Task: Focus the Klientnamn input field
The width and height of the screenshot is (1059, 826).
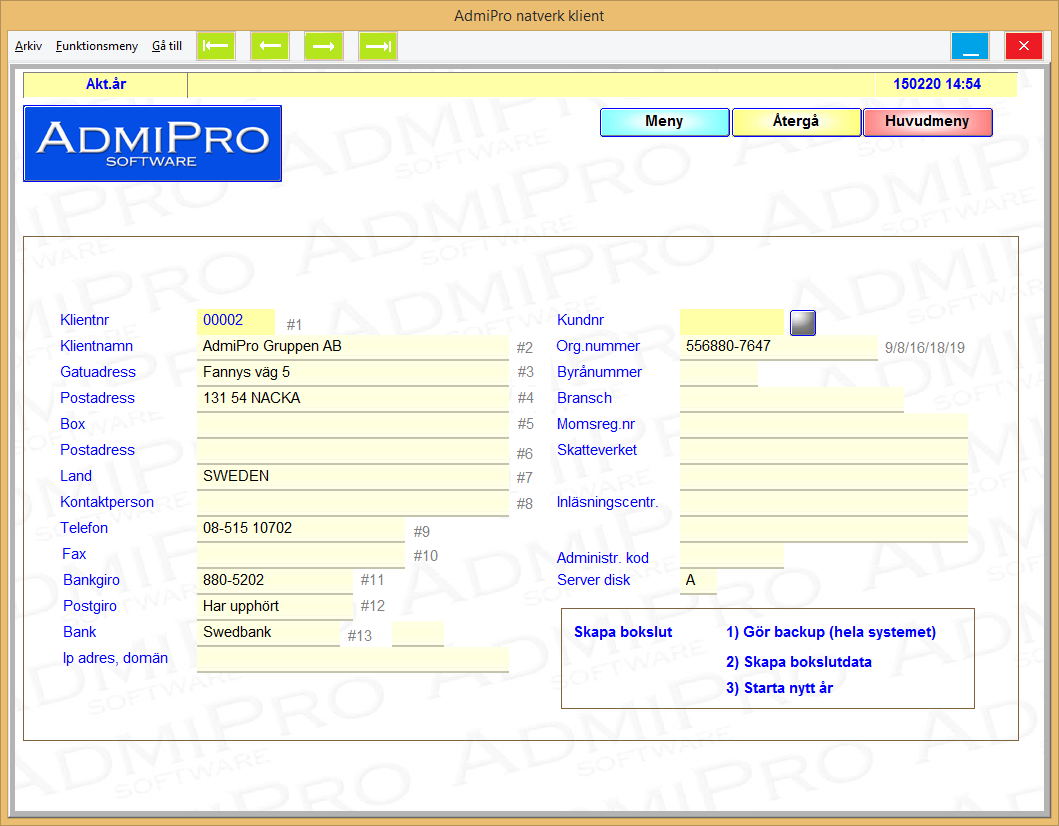Action: click(x=352, y=347)
